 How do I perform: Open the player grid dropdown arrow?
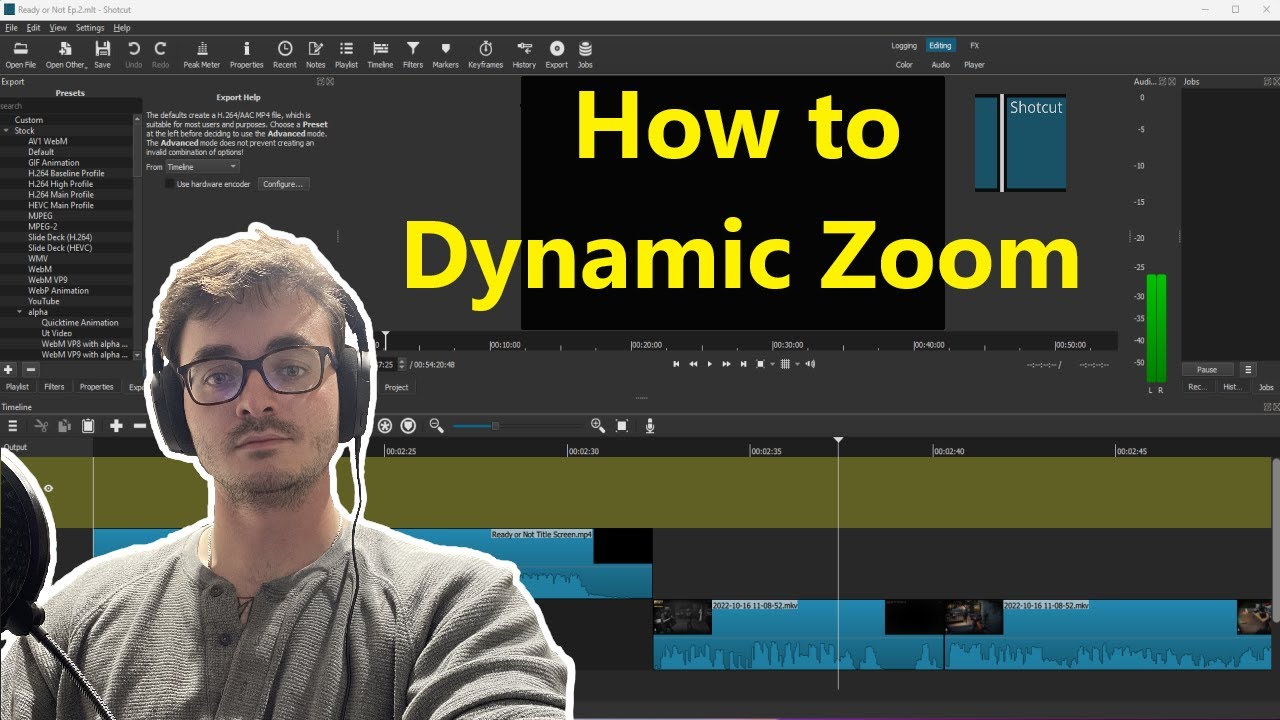click(x=797, y=364)
